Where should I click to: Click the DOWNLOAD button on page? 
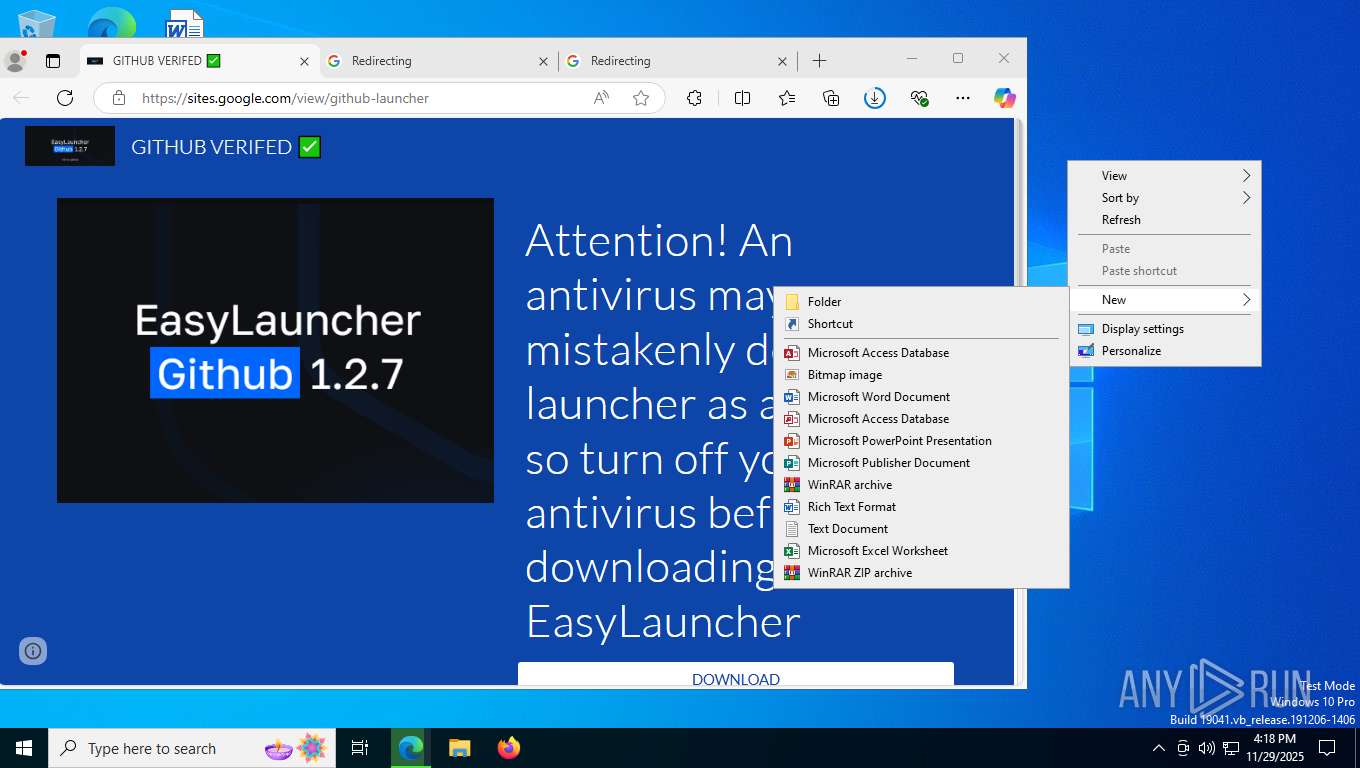[x=736, y=674]
